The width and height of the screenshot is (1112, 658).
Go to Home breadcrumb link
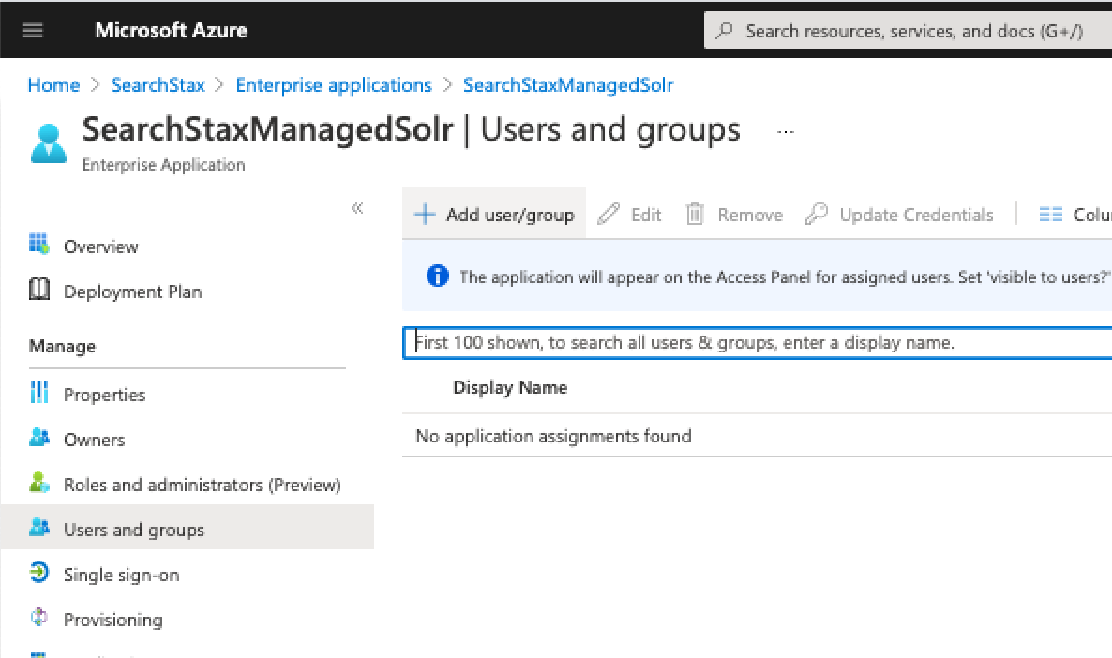tap(54, 85)
